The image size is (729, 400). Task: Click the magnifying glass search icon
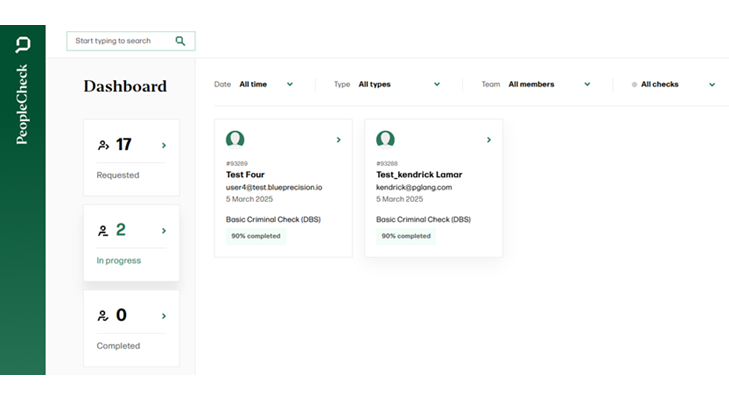pyautogui.click(x=180, y=41)
